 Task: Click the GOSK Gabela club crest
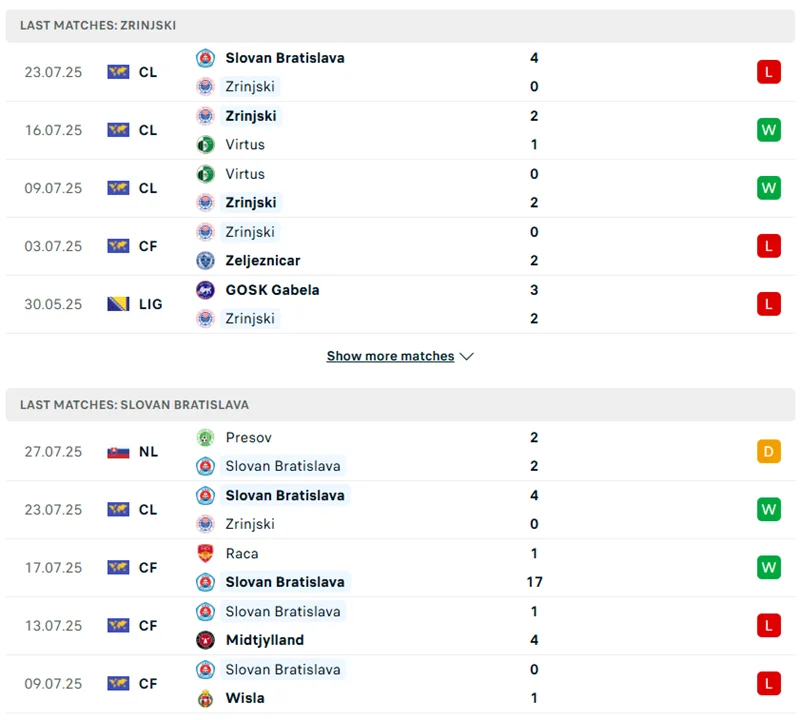point(205,290)
